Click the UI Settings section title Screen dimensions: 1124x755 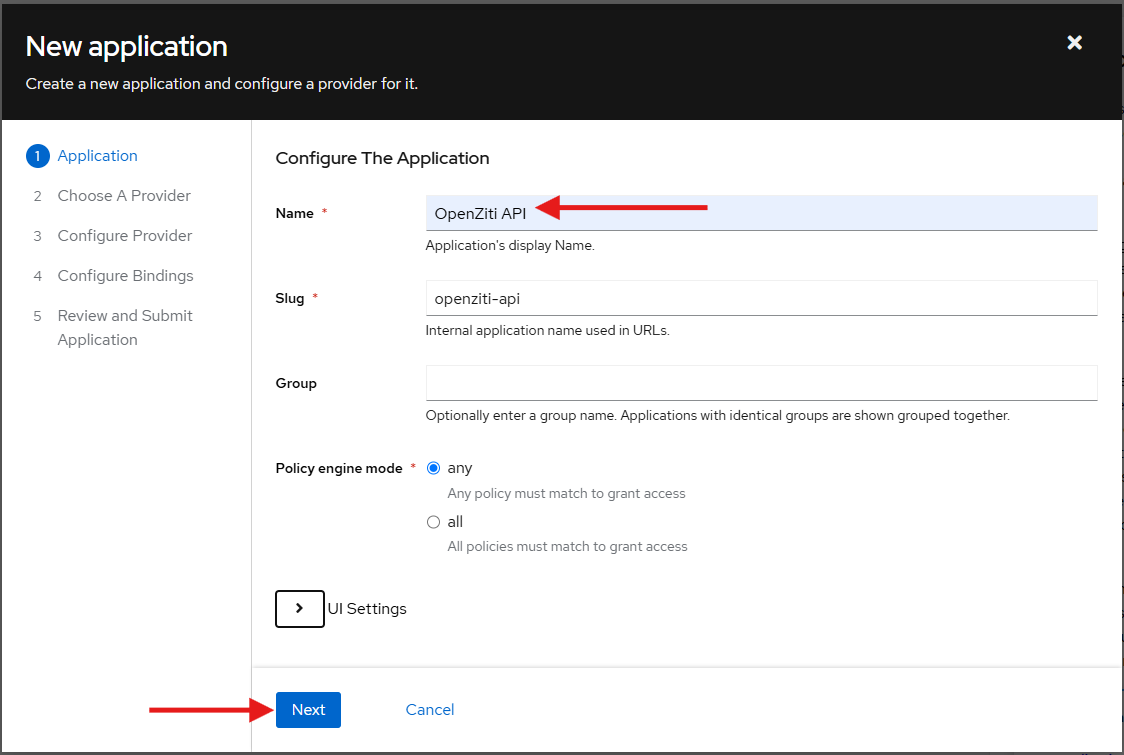367,609
